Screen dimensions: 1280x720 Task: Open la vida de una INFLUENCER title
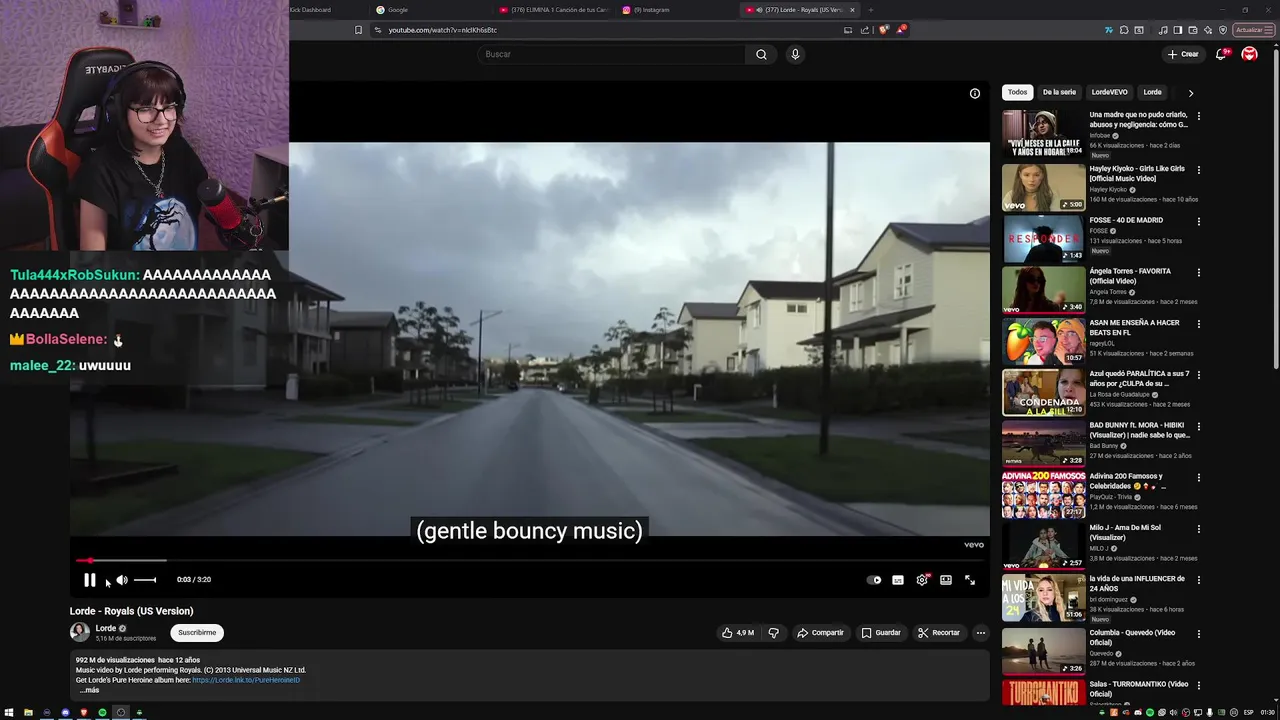(1137, 583)
